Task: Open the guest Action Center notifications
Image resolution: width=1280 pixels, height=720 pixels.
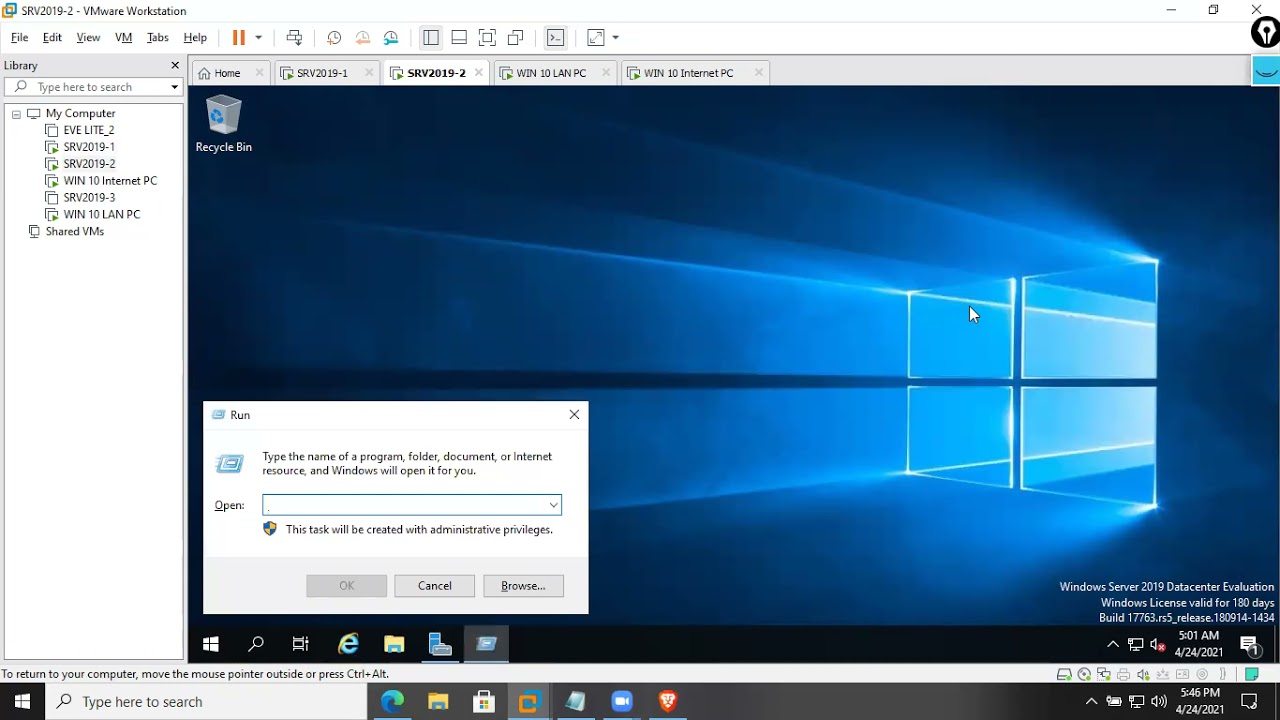Action: point(1250,645)
